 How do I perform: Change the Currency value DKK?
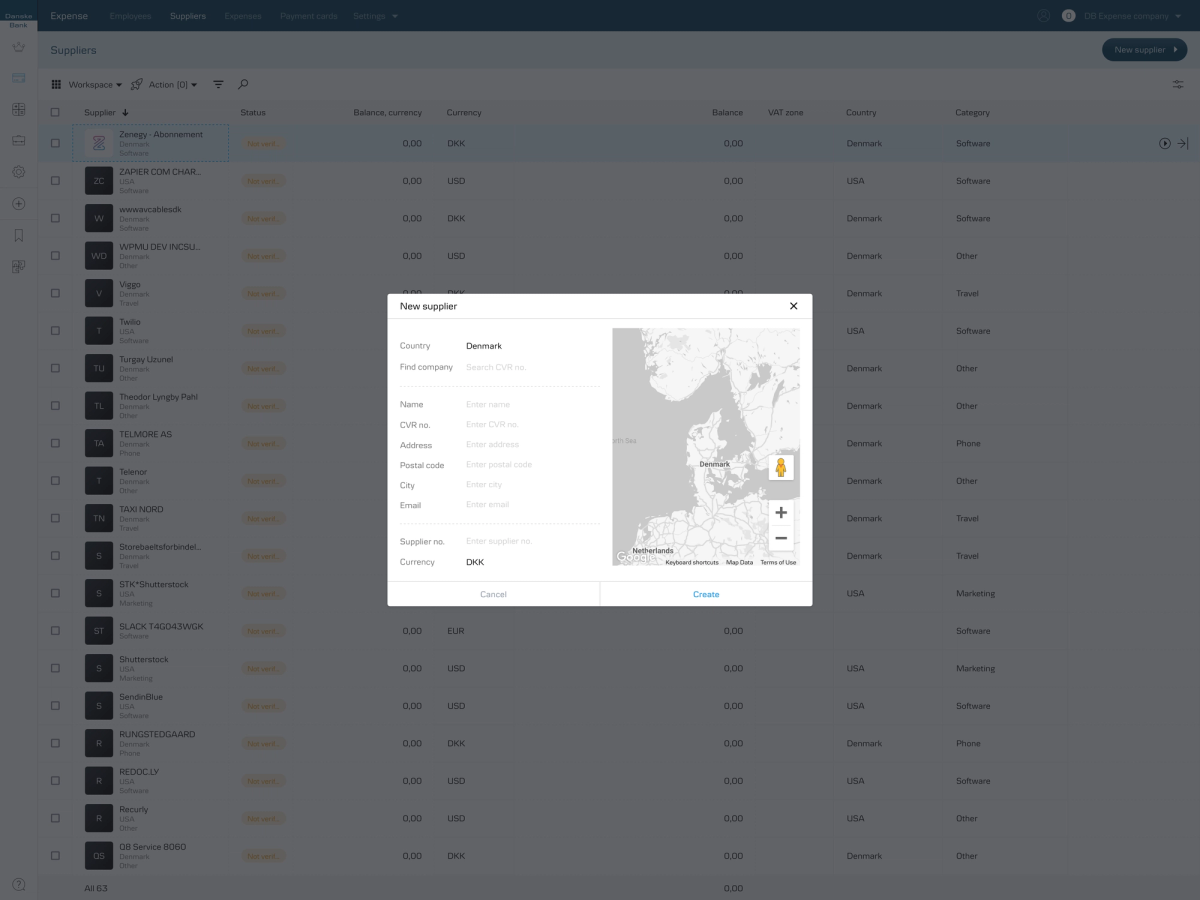click(475, 562)
